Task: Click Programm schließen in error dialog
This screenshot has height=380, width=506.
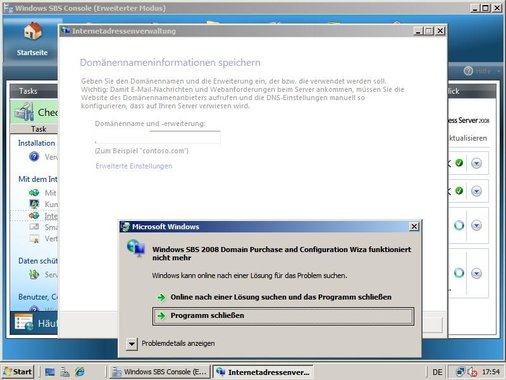Action: click(283, 316)
